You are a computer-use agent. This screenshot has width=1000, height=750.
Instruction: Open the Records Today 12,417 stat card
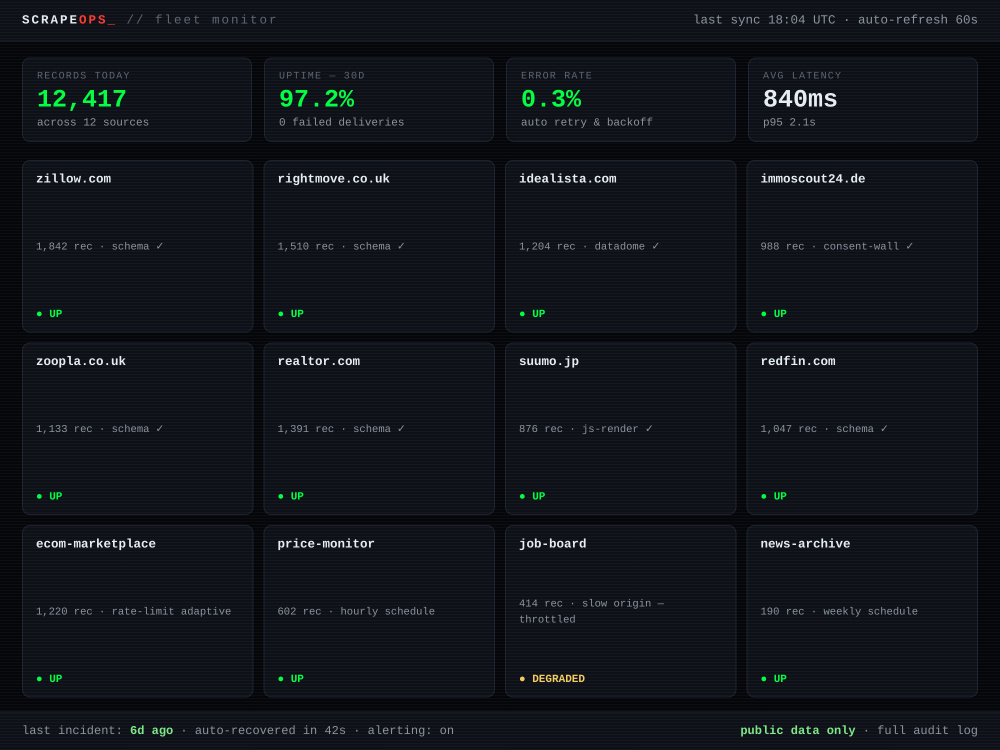click(137, 99)
